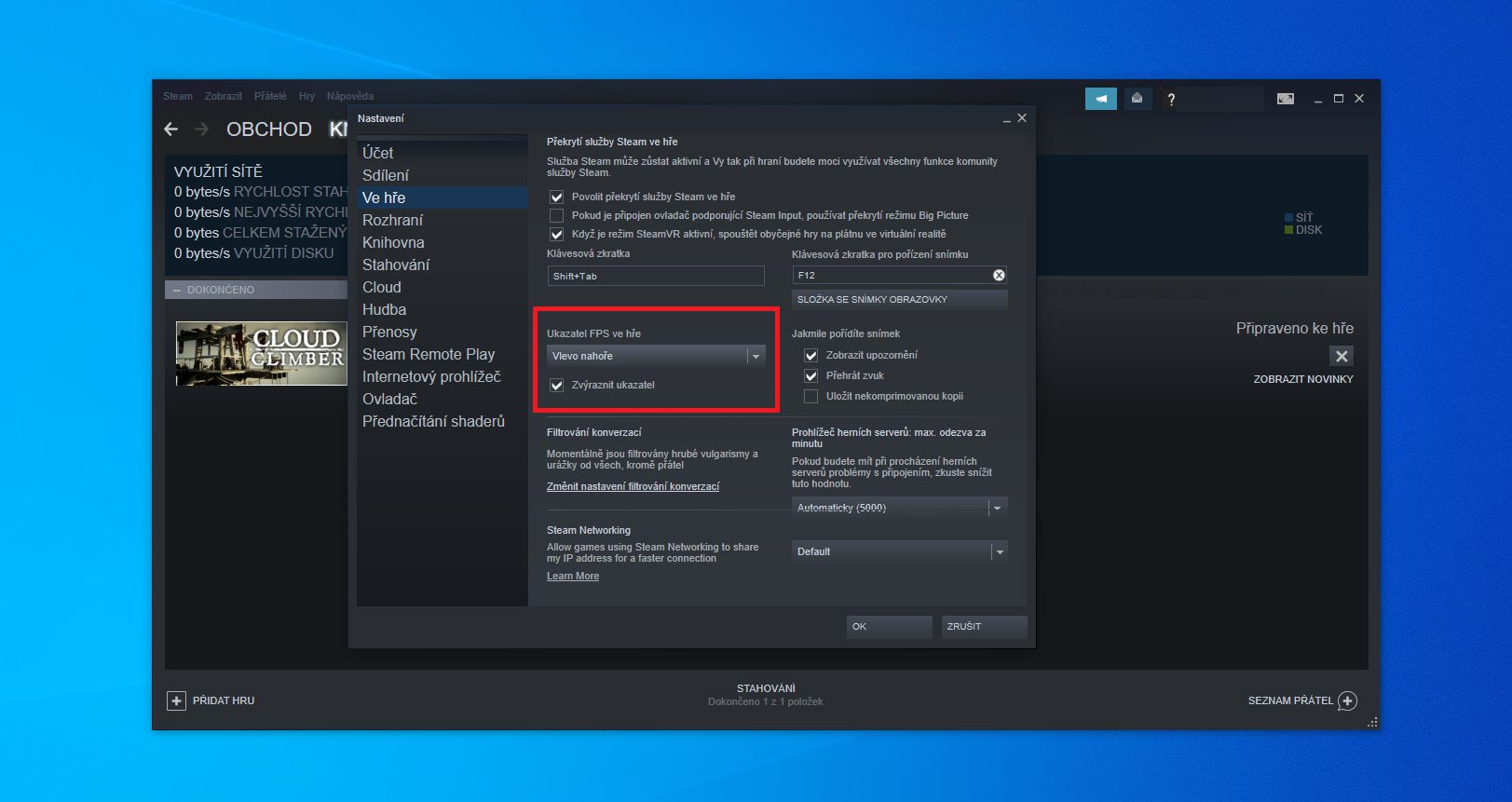Open the announcements megaphone icon
This screenshot has width=1512, height=802.
1100,99
